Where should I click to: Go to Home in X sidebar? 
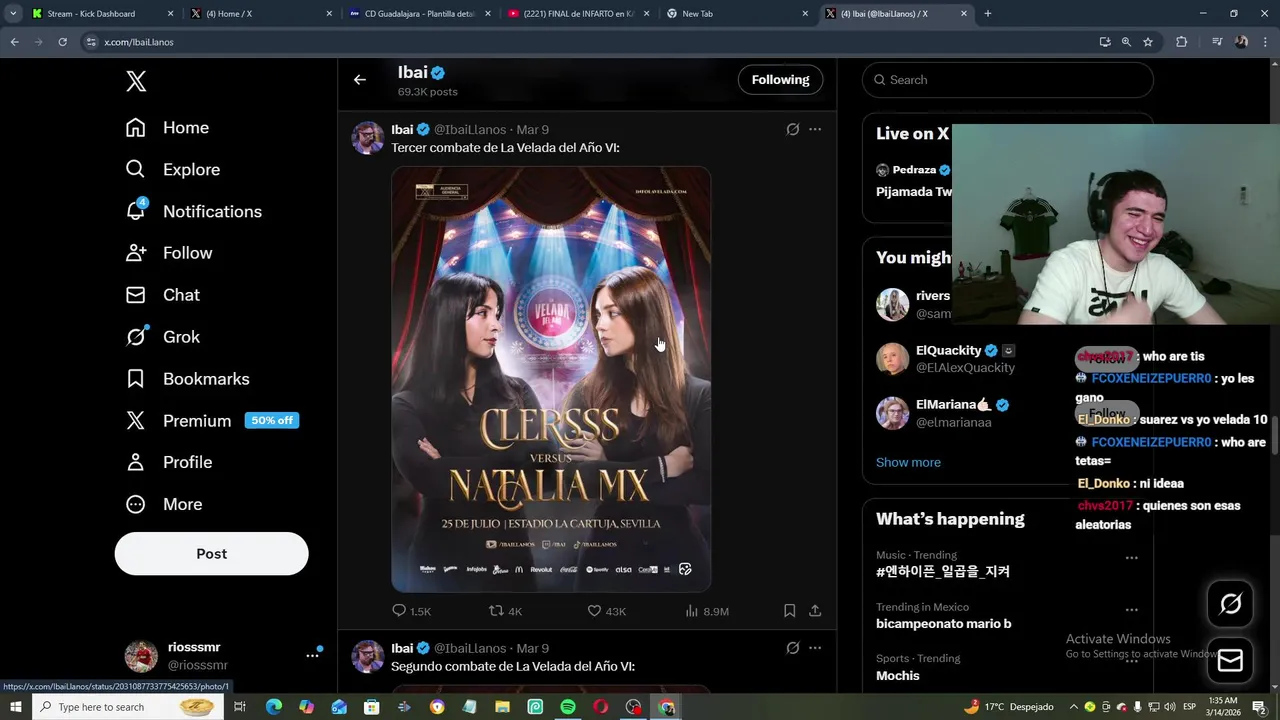click(168, 128)
